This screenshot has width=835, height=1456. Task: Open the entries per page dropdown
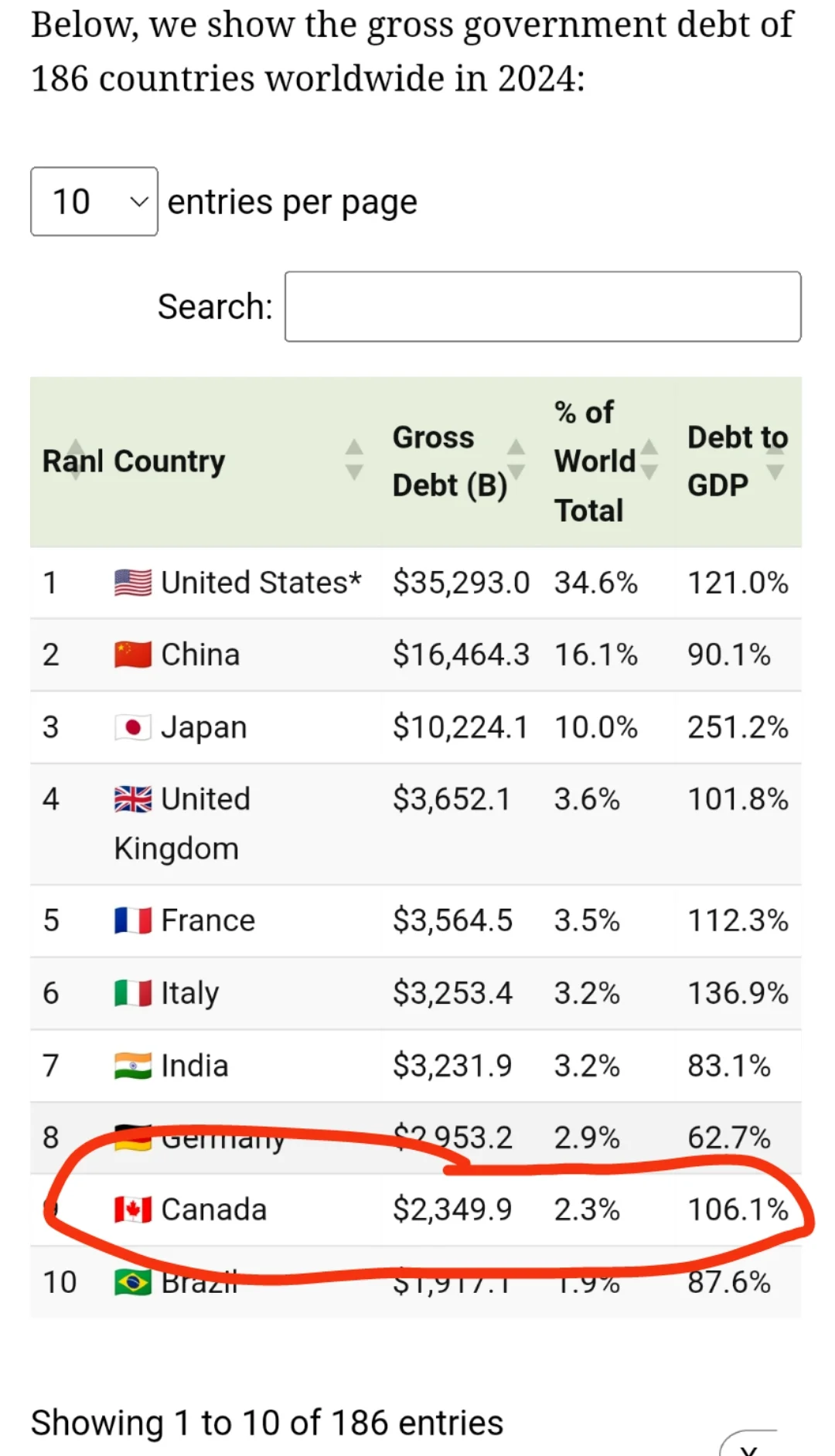click(94, 202)
